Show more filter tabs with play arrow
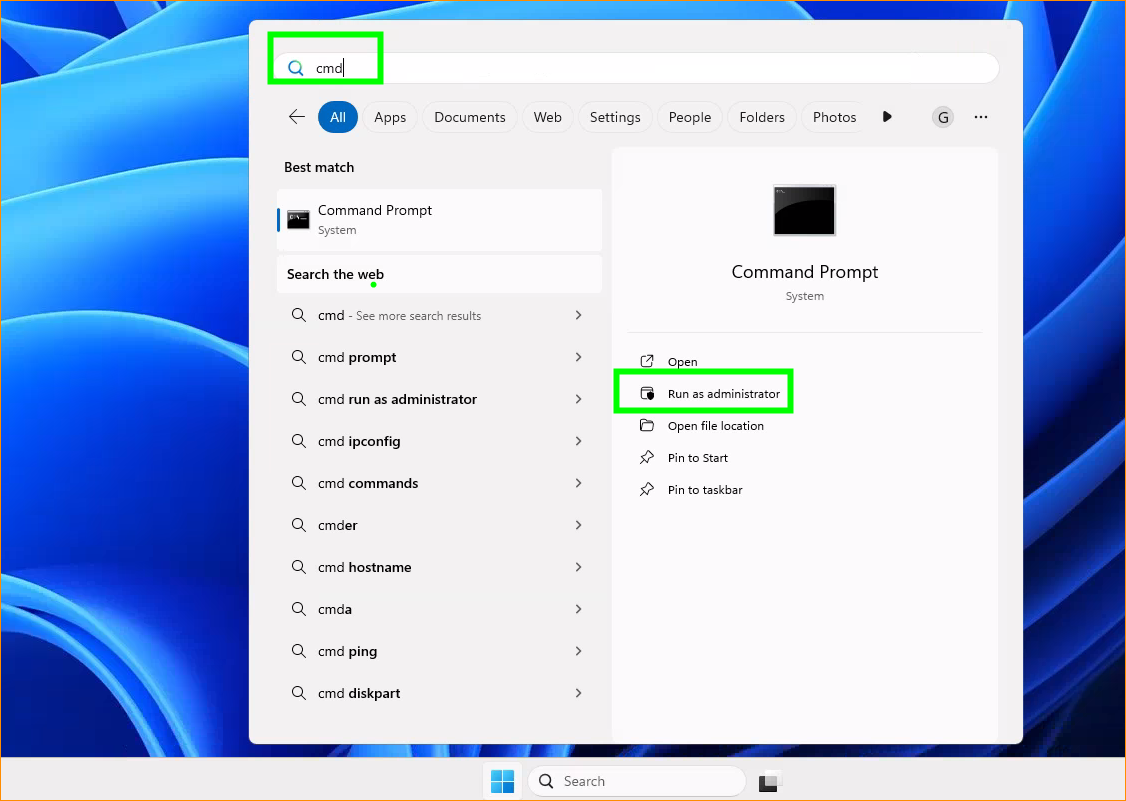This screenshot has height=801, width=1126. [x=887, y=117]
